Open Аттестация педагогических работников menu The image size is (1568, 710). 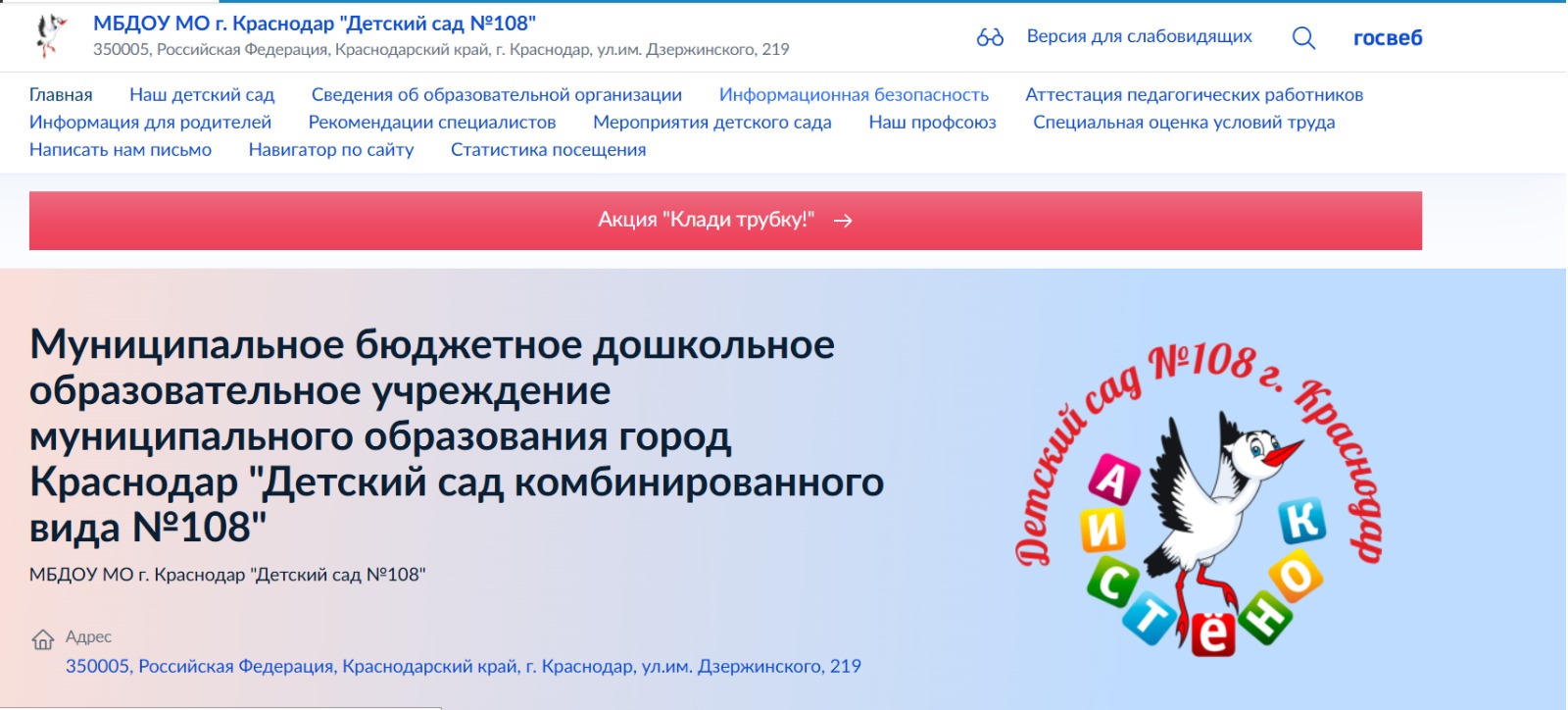pyautogui.click(x=1194, y=95)
